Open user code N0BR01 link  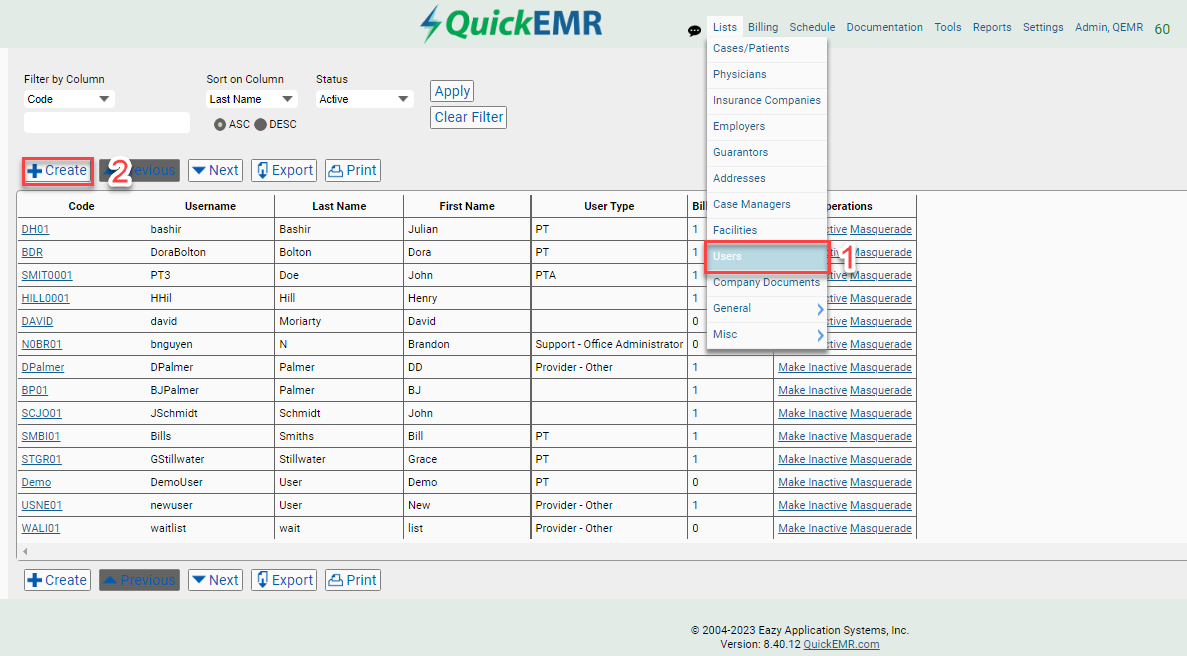click(x=42, y=344)
